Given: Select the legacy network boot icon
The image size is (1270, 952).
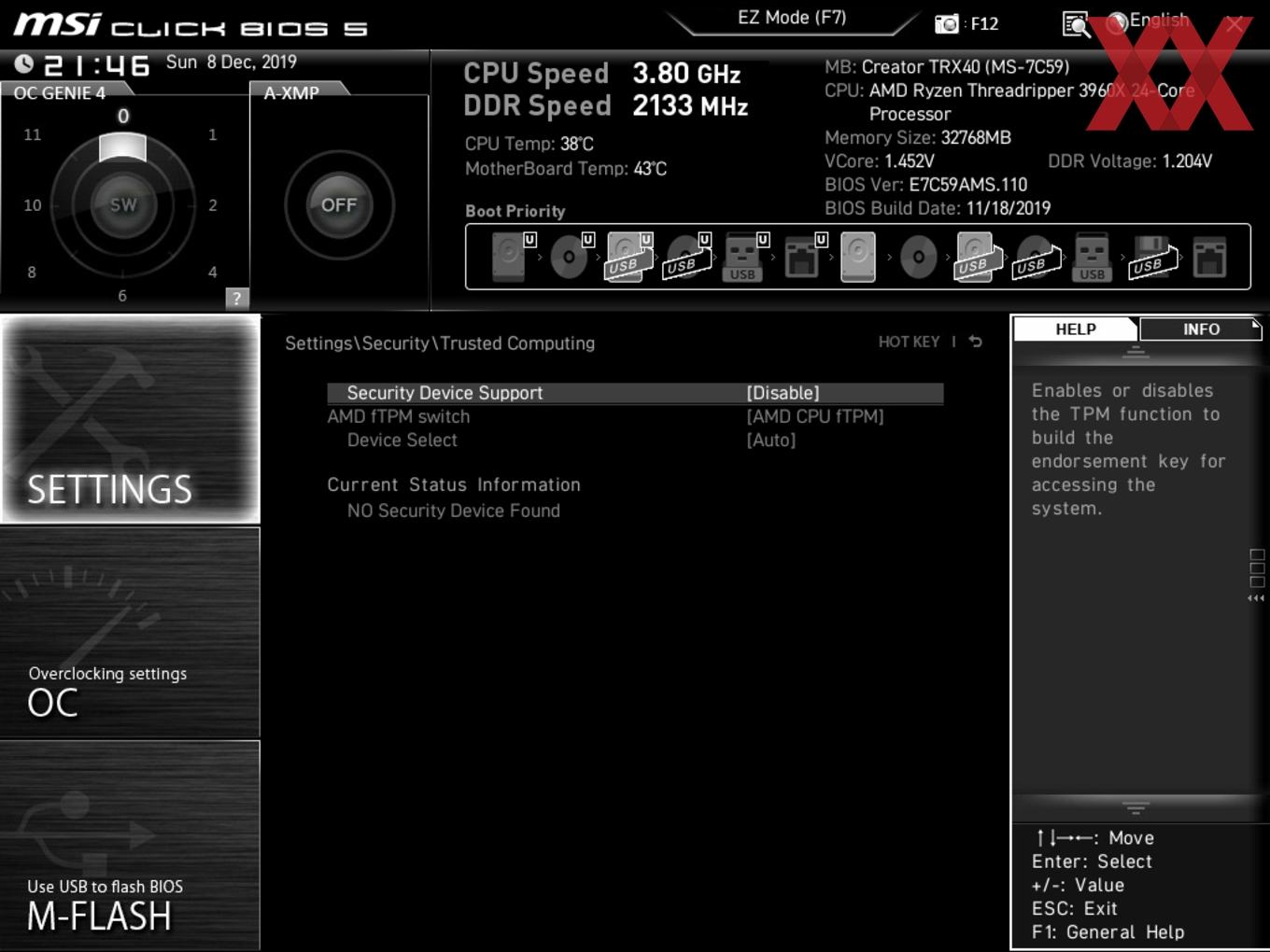Looking at the screenshot, I should (1209, 257).
